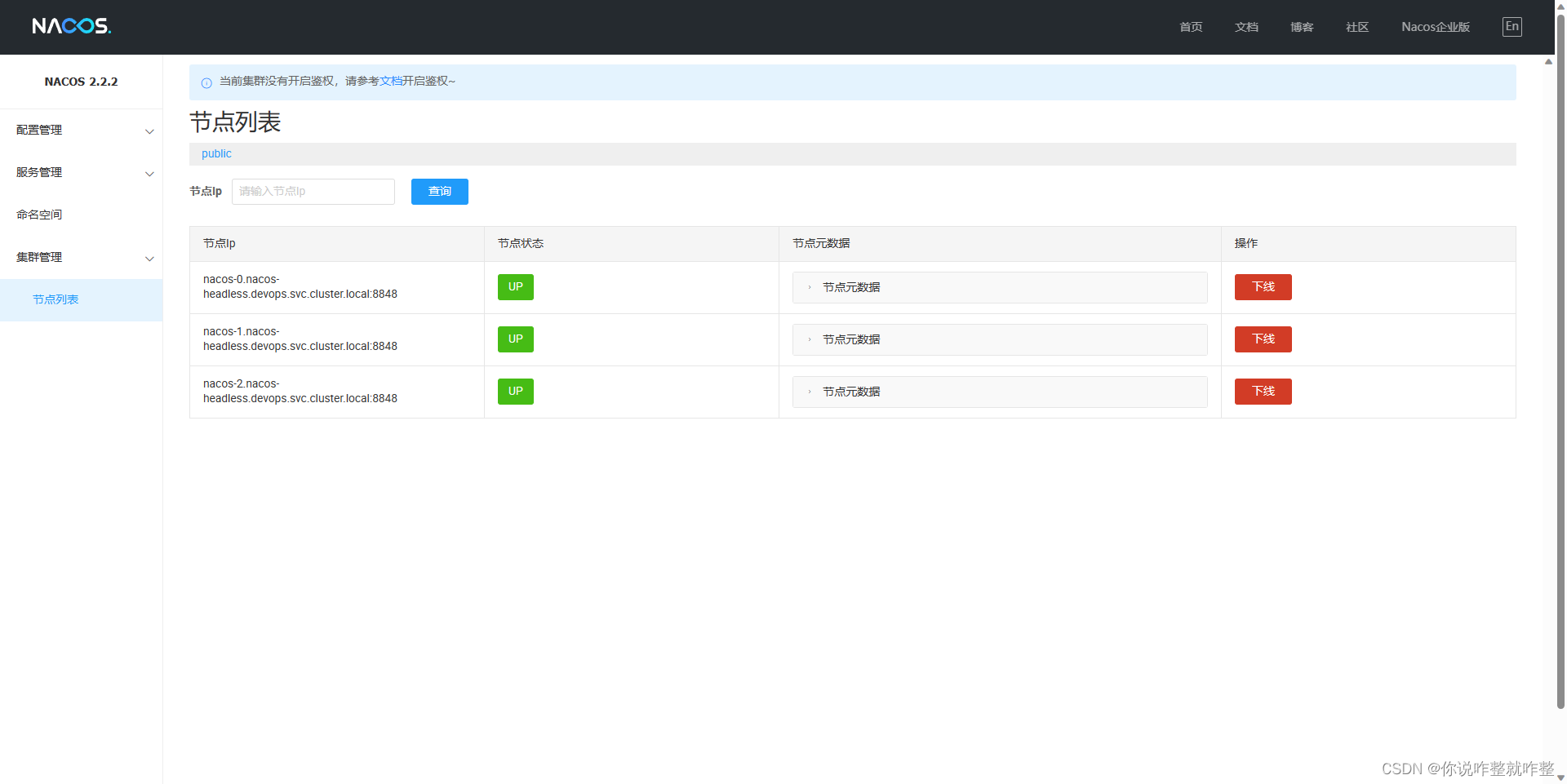This screenshot has height=784, width=1567.
Task: Expand the 服务管理 menu chevron
Action: click(149, 174)
